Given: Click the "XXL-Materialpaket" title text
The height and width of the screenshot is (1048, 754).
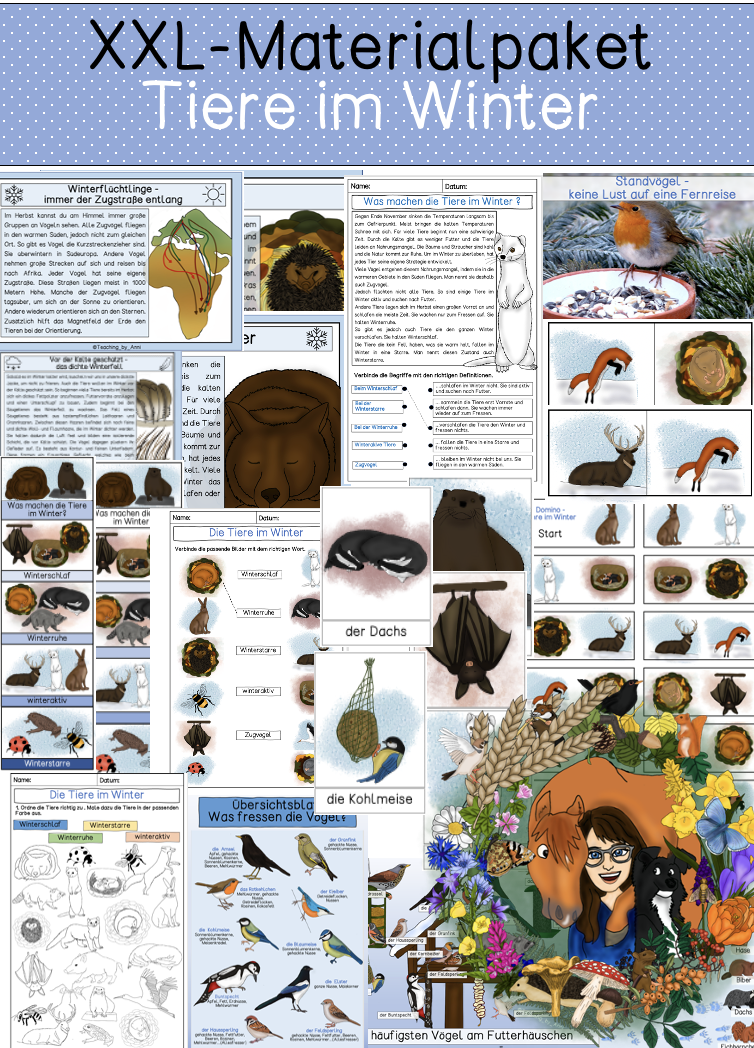Looking at the screenshot, I should click(x=370, y=46).
